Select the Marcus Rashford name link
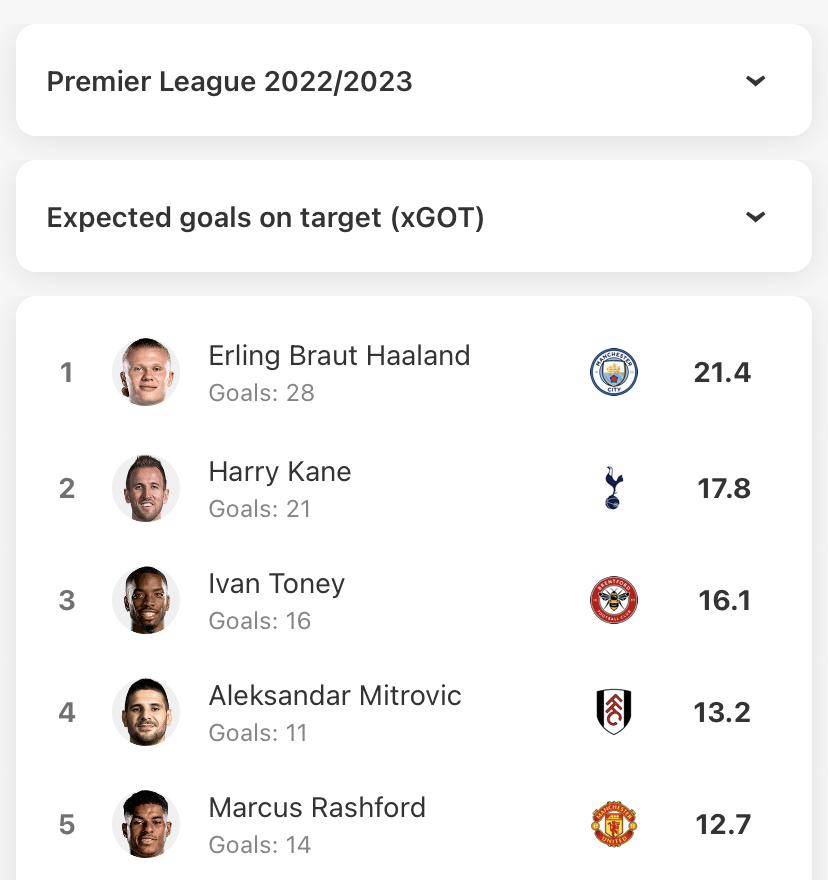This screenshot has height=880, width=828. [317, 808]
